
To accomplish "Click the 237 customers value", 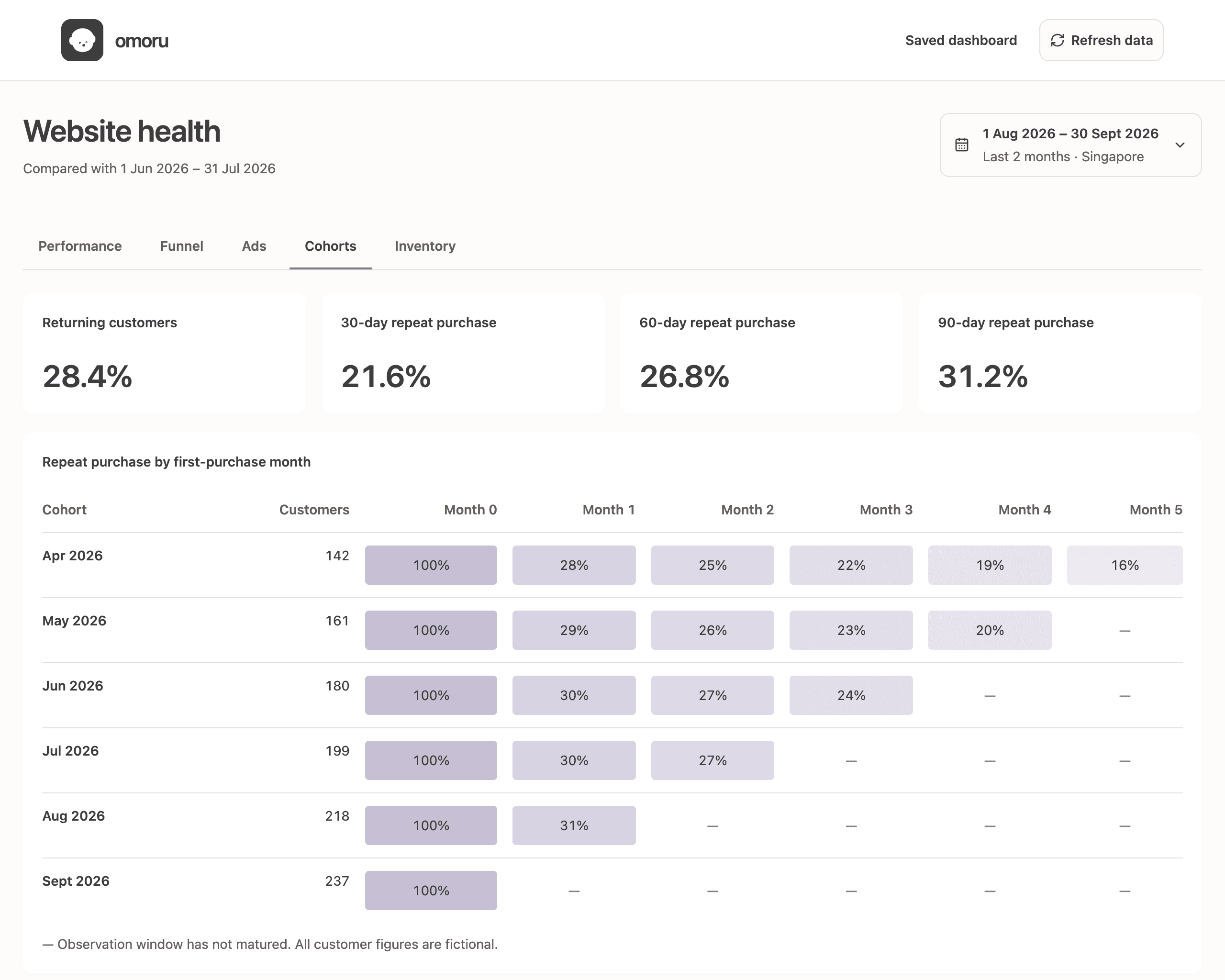I will 337,881.
